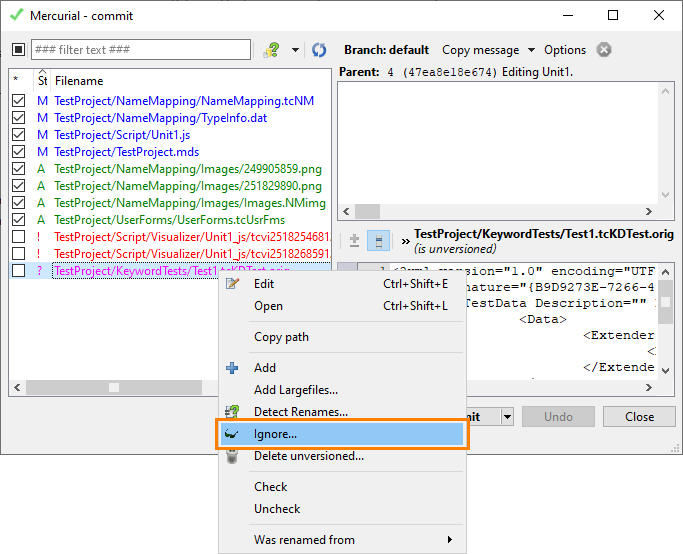Click the file status filter icon
683x554 pixels.
271,50
